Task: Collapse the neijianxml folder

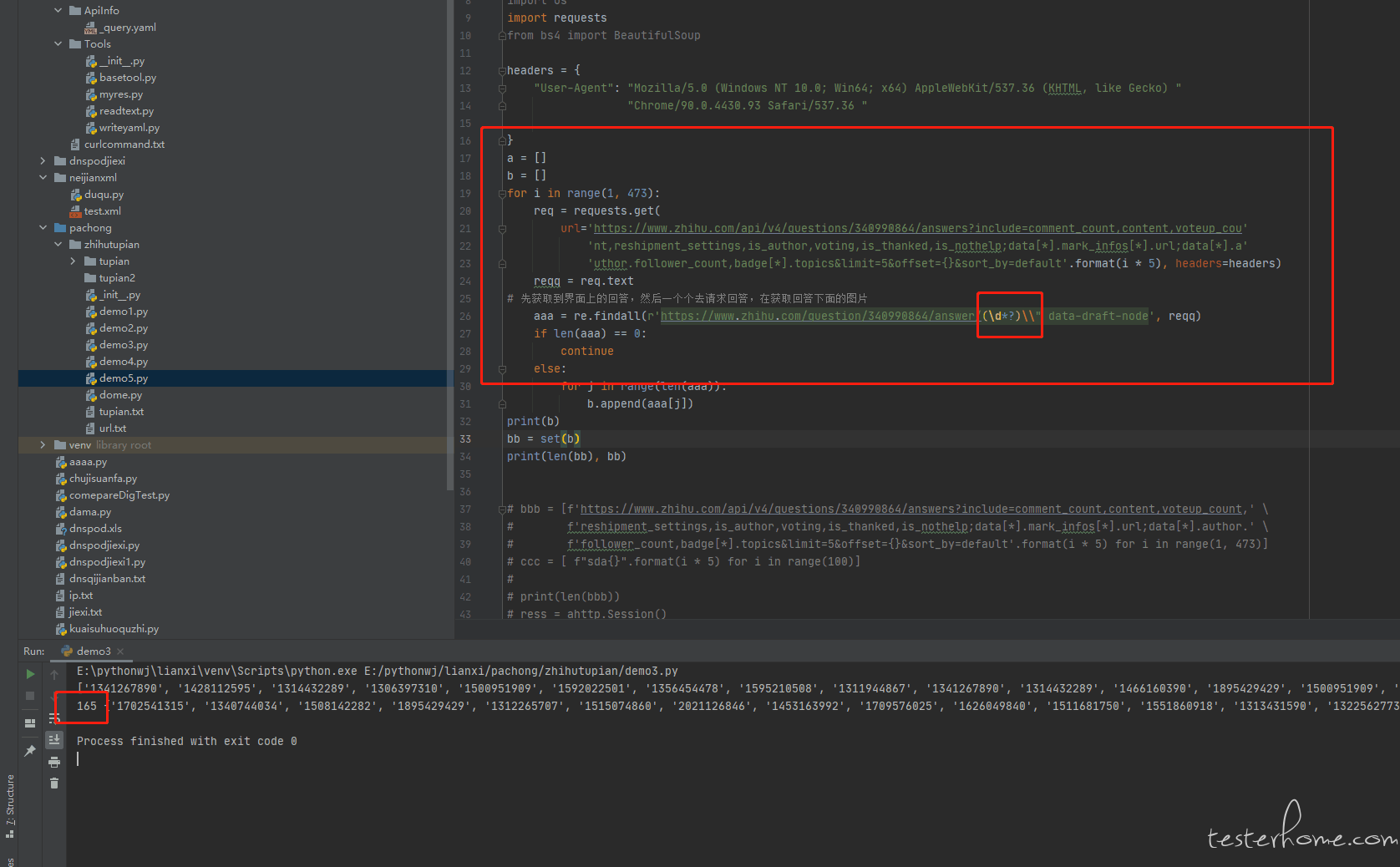Action: (x=43, y=178)
